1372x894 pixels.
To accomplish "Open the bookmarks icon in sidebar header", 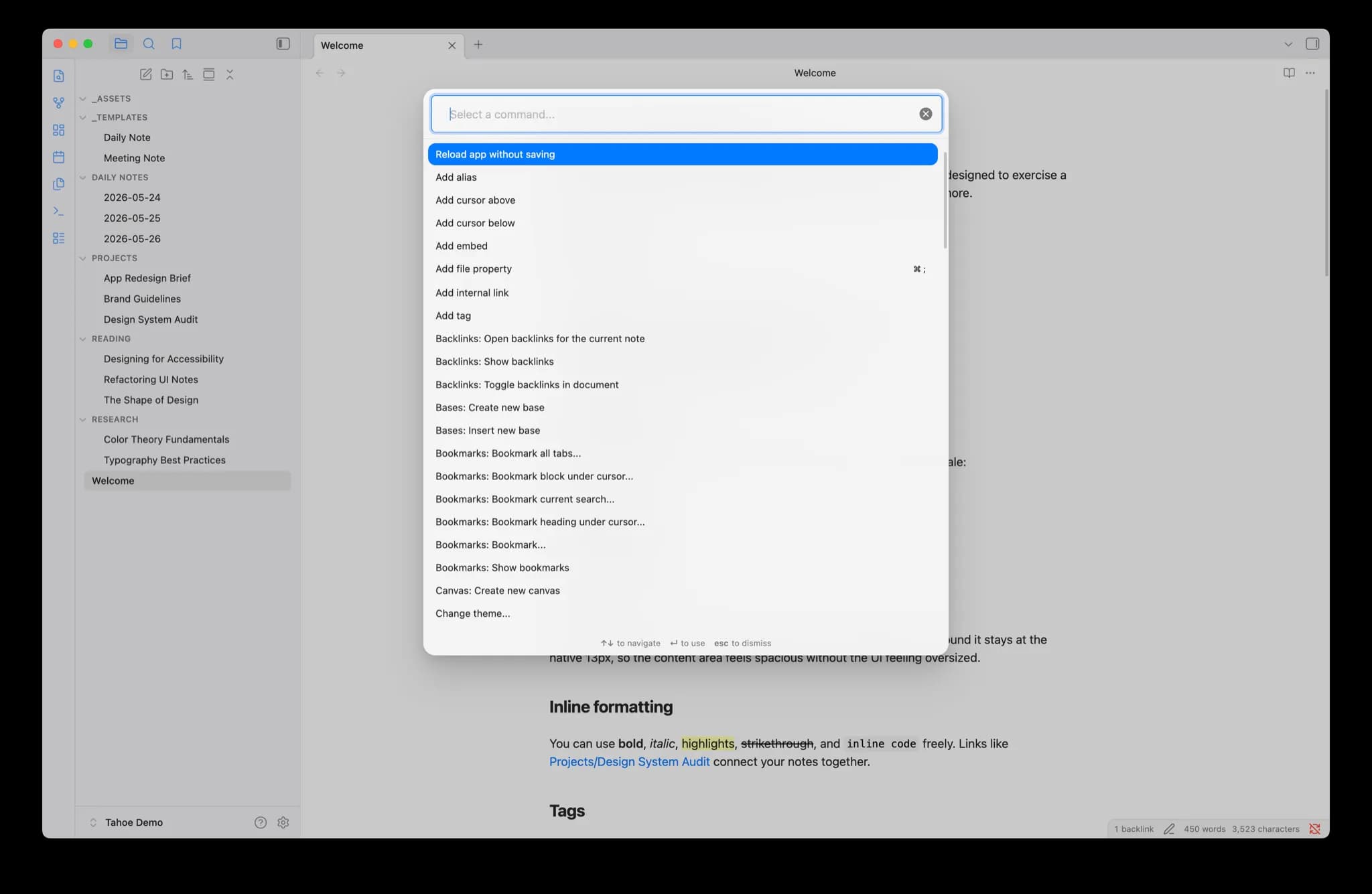I will 176,44.
